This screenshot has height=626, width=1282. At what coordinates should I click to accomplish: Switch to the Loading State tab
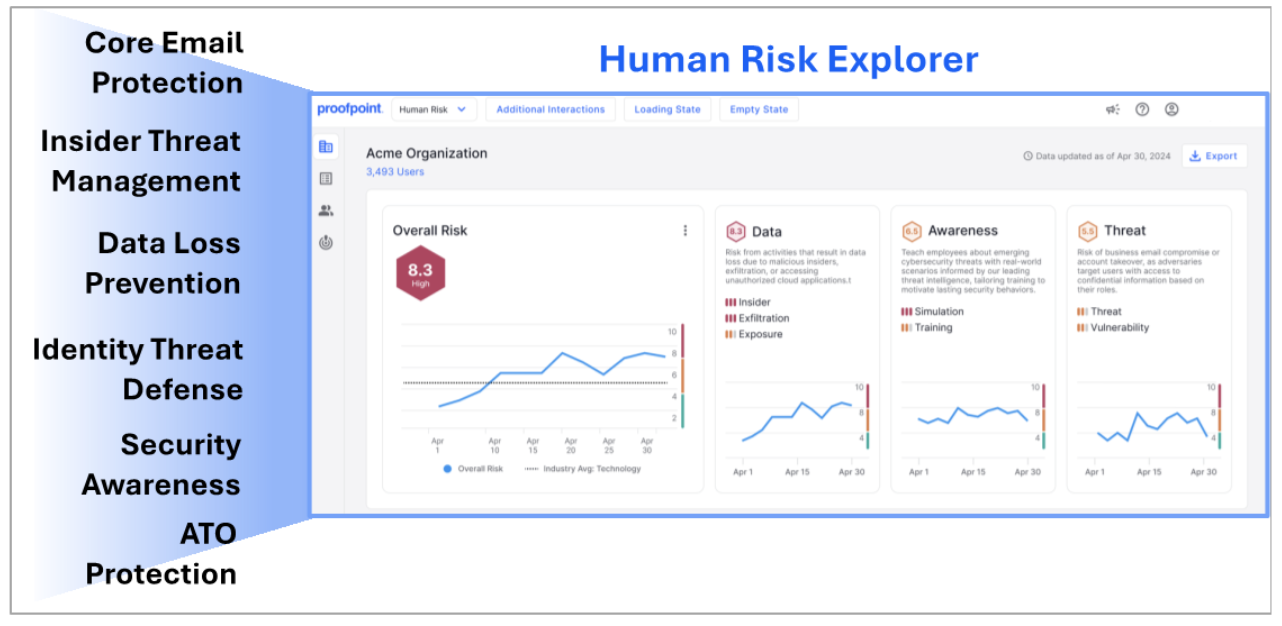click(x=667, y=109)
